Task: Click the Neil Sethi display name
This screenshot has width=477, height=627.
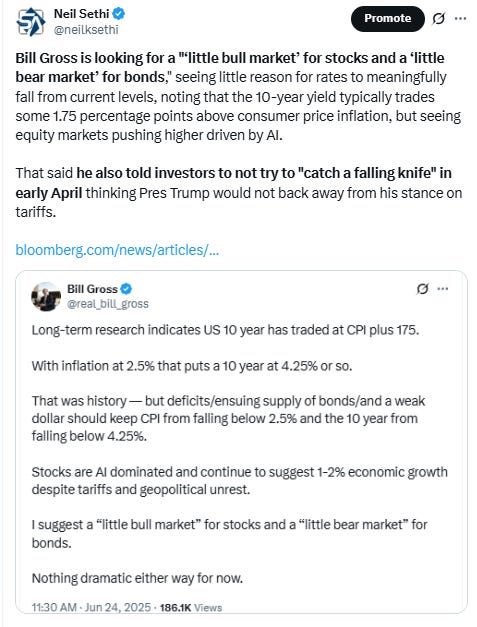Action: tap(82, 14)
